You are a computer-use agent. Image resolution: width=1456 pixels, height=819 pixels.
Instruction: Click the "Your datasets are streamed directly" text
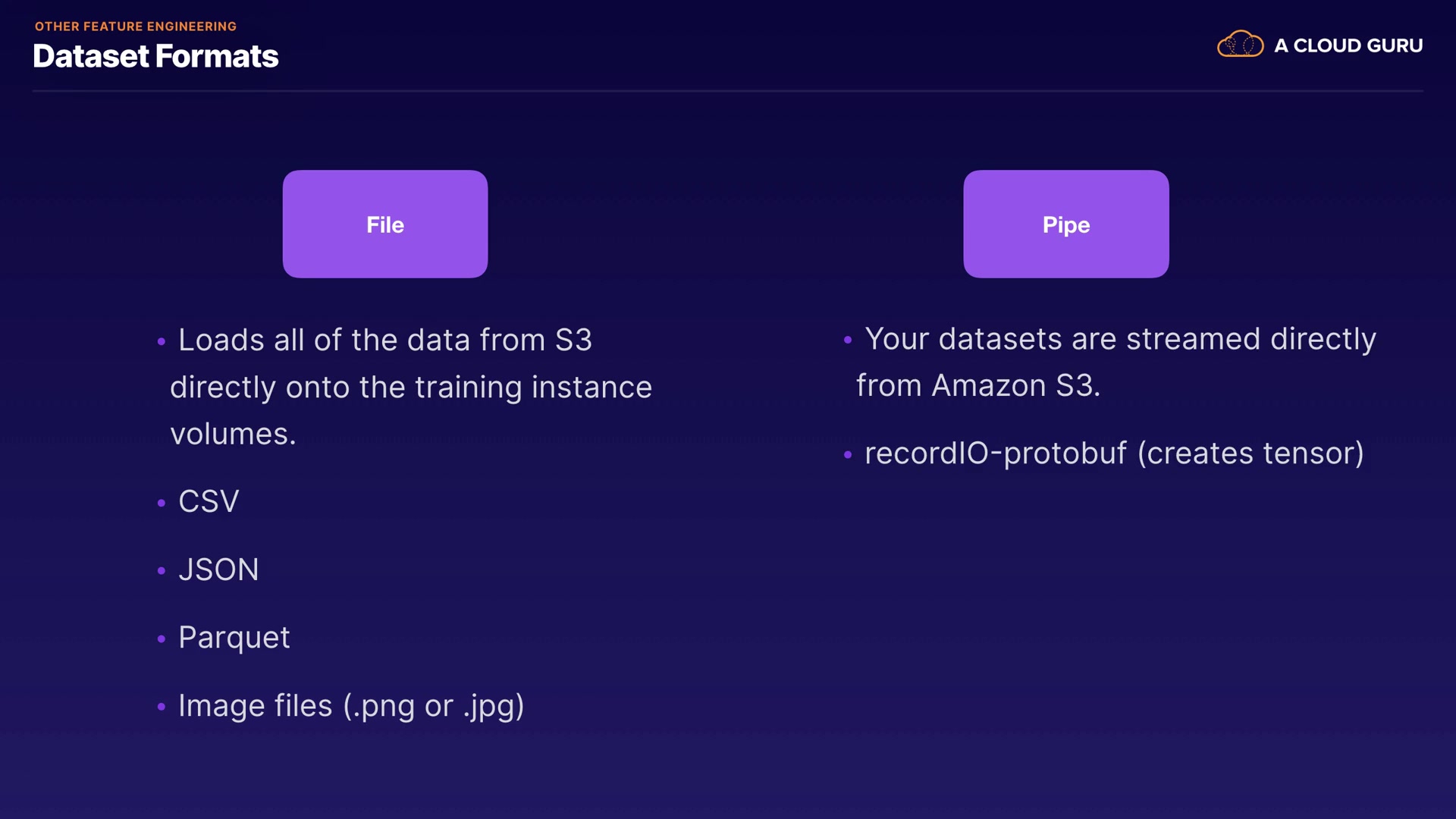[x=1120, y=339]
